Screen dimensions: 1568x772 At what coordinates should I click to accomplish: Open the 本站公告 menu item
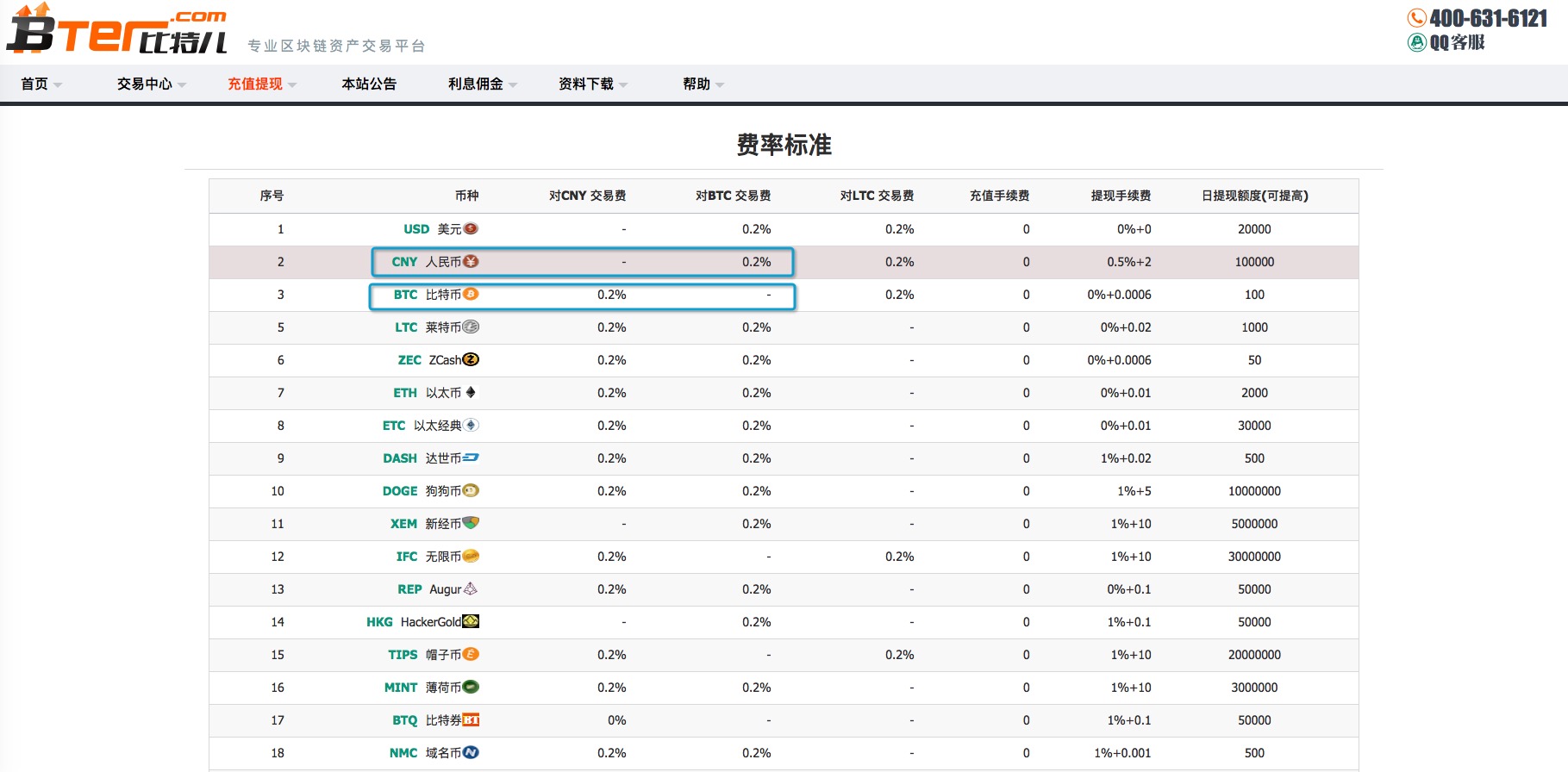coord(369,84)
